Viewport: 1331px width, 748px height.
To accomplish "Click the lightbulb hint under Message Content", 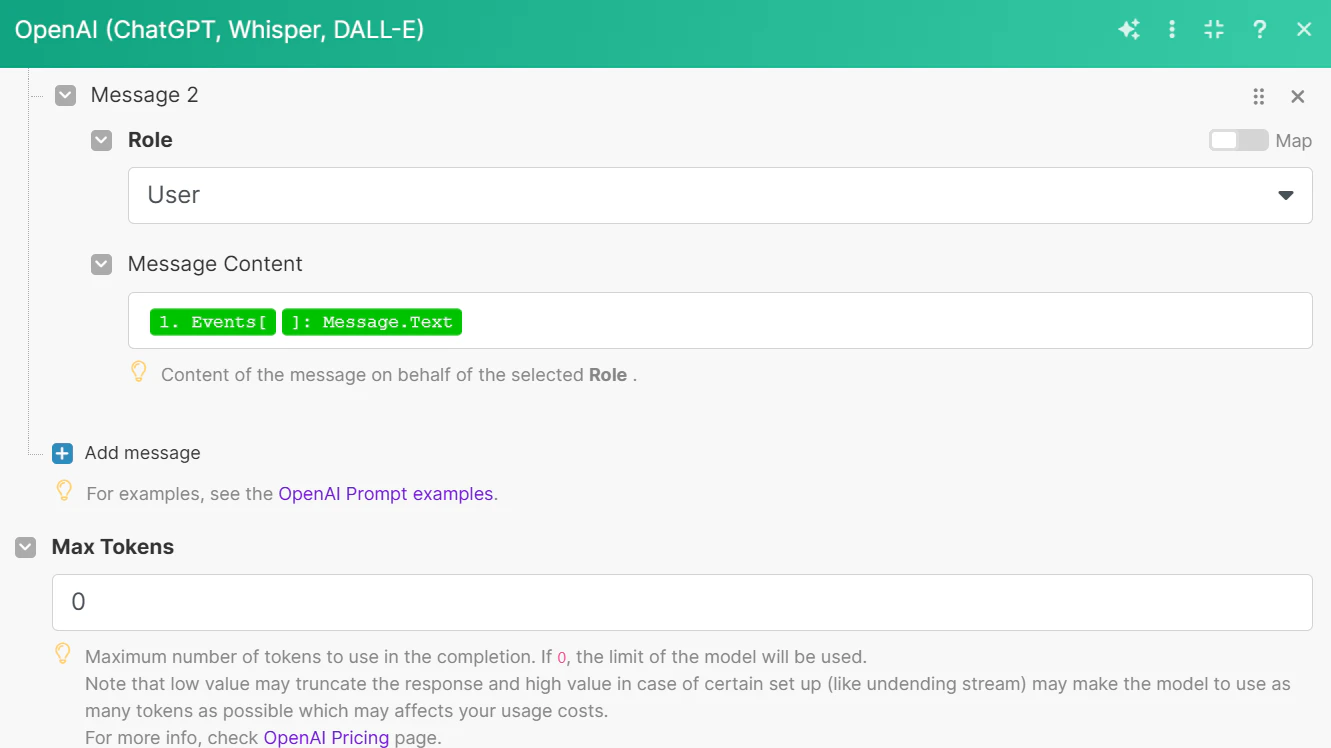I will [140, 373].
